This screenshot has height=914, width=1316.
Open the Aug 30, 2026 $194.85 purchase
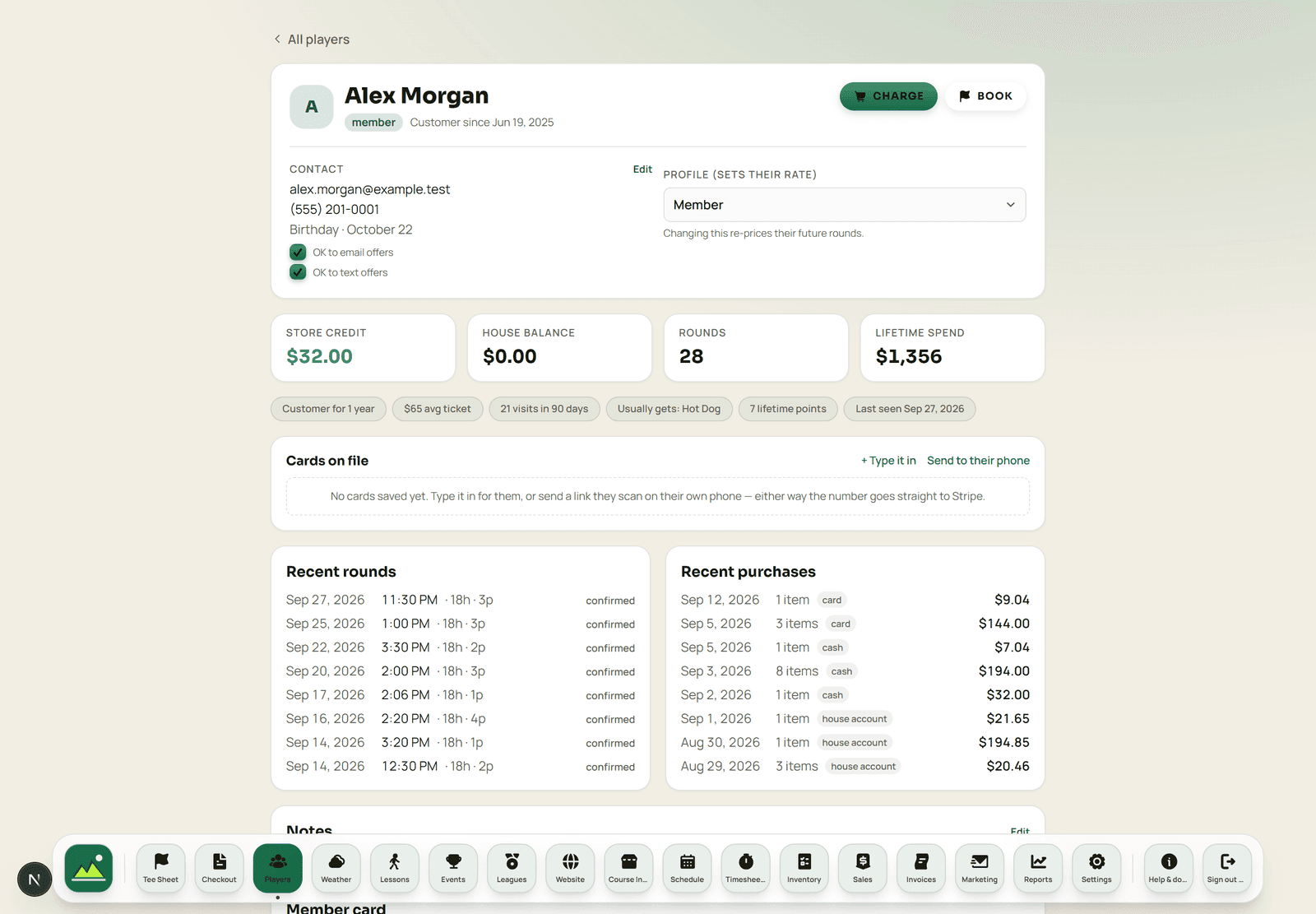click(x=855, y=743)
